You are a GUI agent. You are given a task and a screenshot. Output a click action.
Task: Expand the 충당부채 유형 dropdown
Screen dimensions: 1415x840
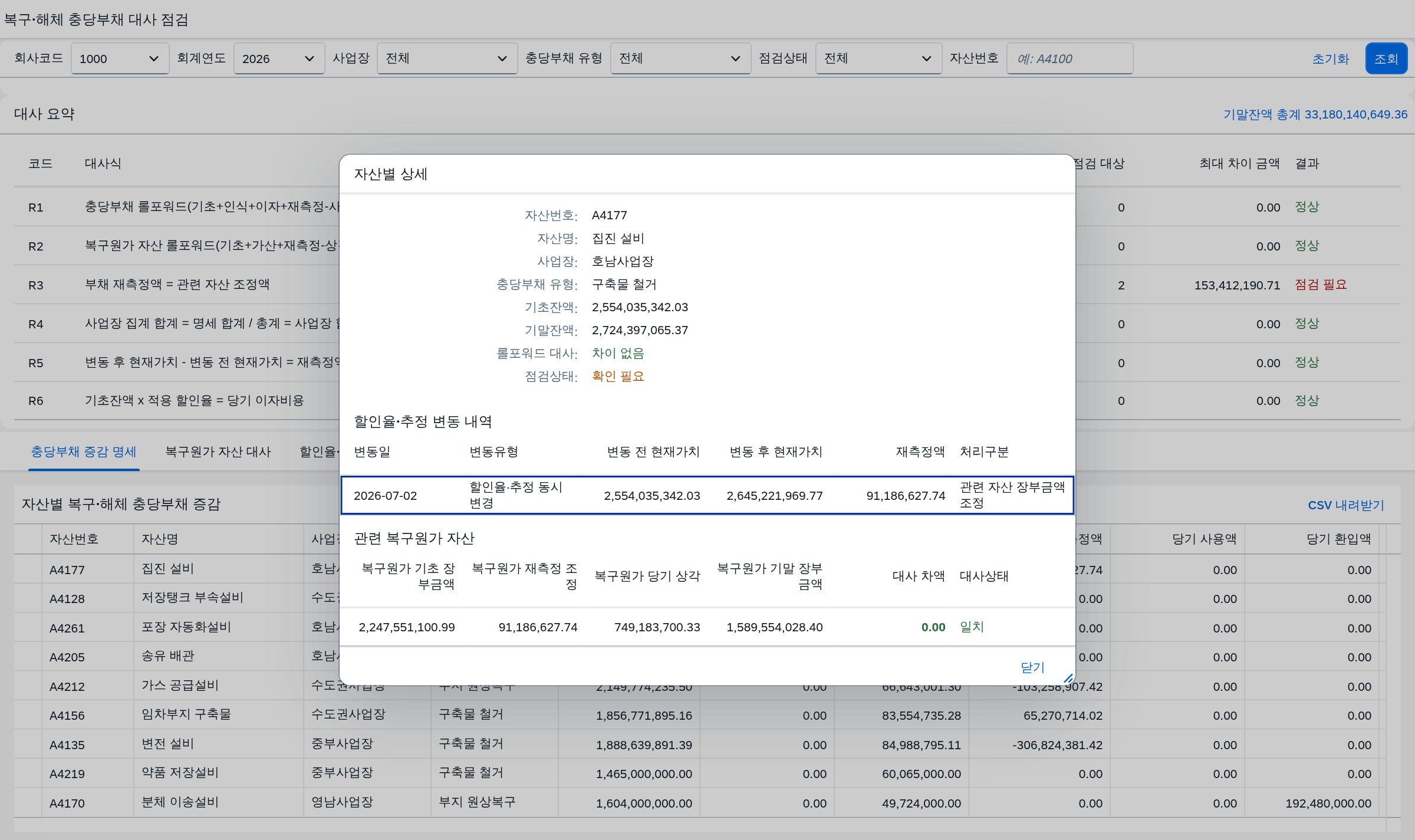coord(680,58)
